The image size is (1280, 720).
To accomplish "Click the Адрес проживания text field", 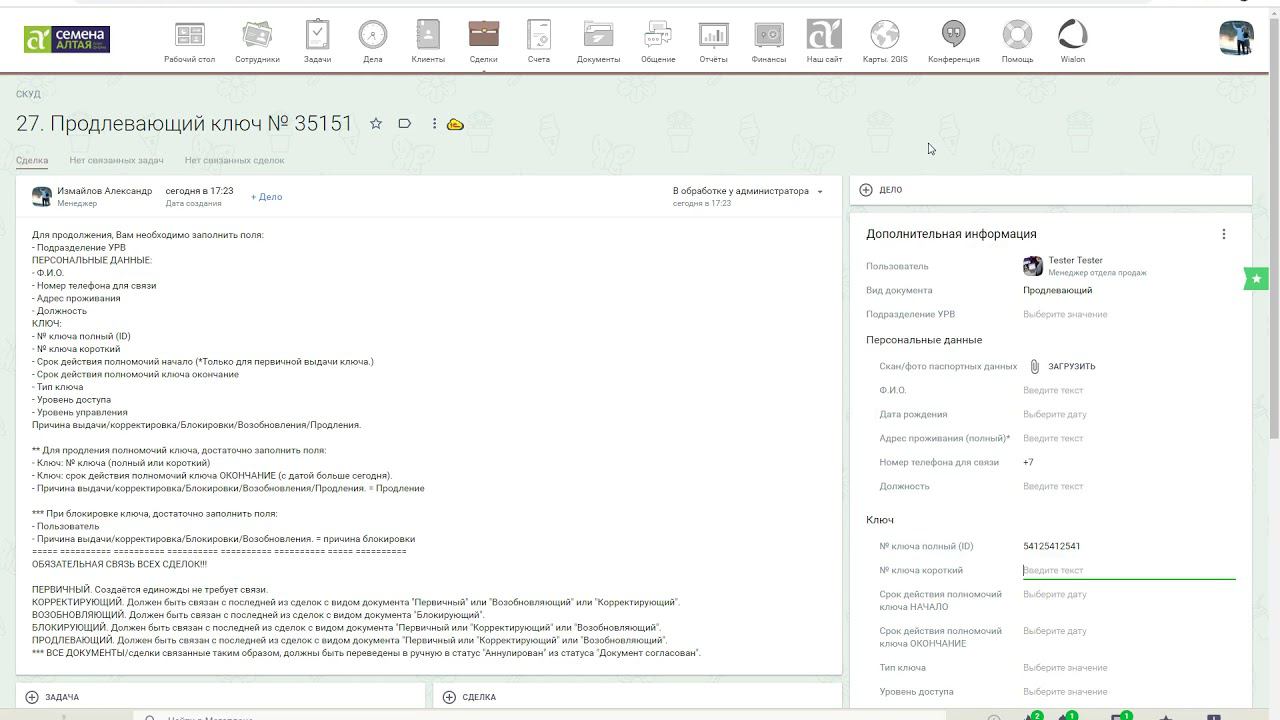I will tap(1128, 438).
